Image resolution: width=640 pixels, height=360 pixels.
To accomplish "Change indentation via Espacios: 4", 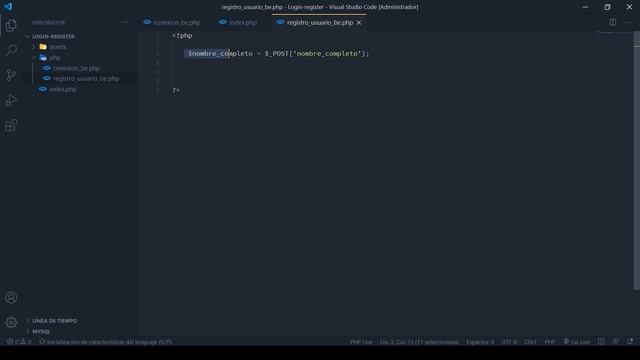I will 480,342.
